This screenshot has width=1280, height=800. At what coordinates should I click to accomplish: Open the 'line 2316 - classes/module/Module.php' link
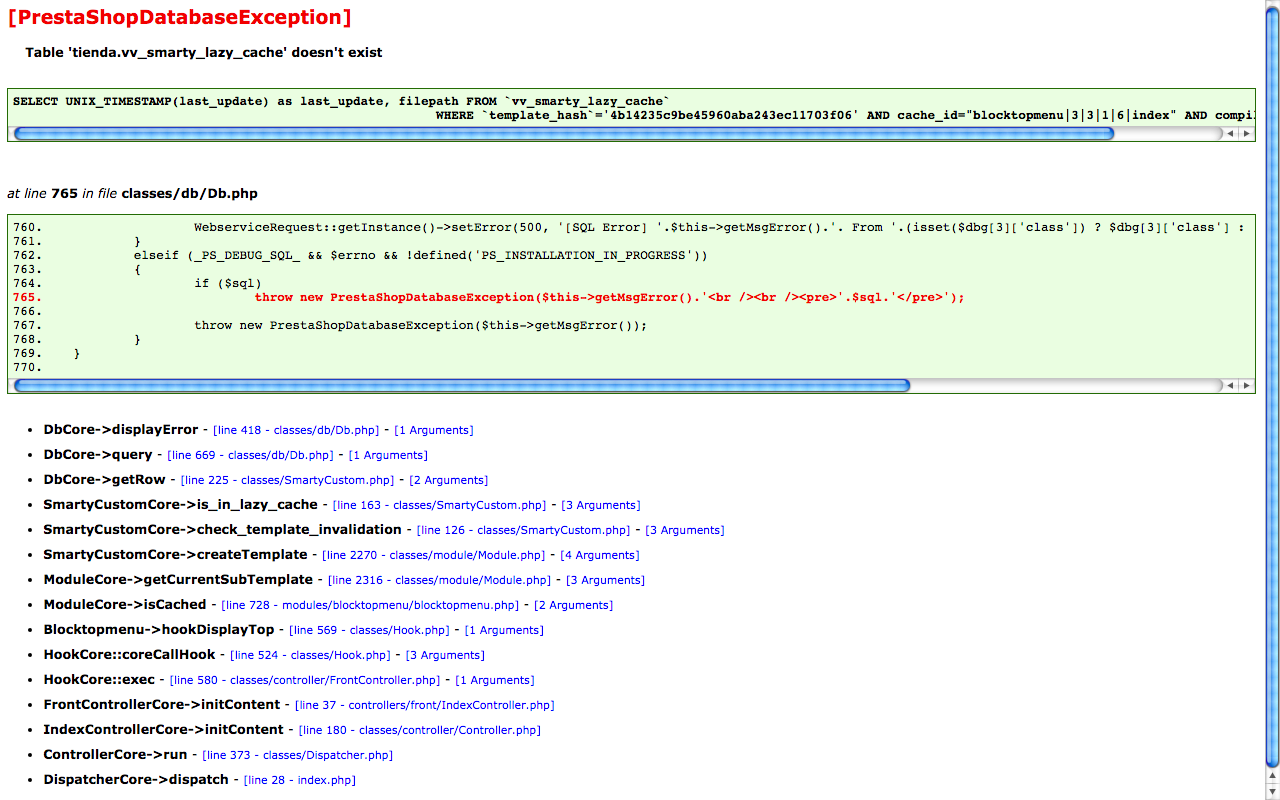coord(440,580)
